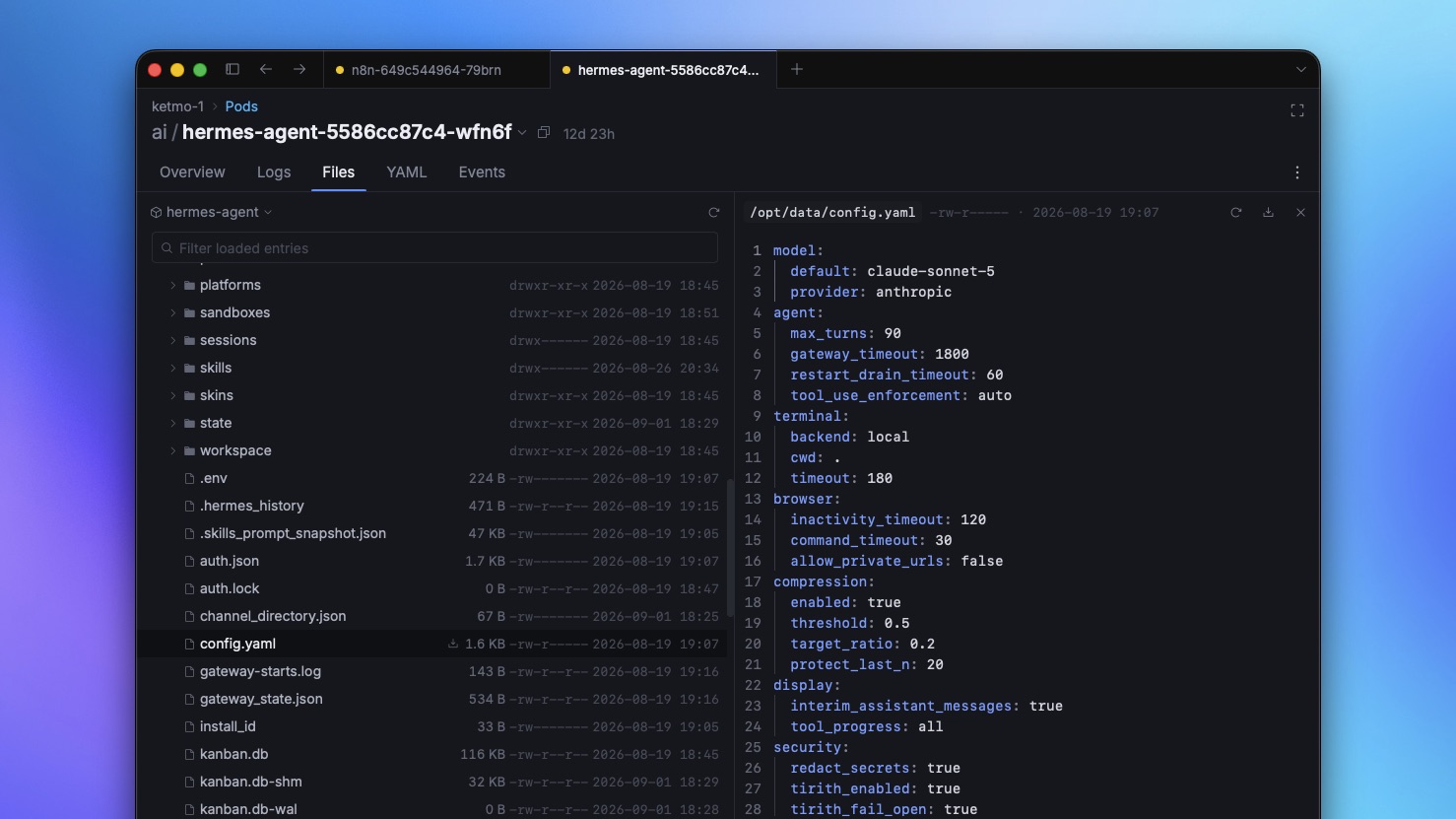1456x819 pixels.
Task: Select the hermes-agent-5586cc87c4 window tab
Action: click(x=663, y=70)
